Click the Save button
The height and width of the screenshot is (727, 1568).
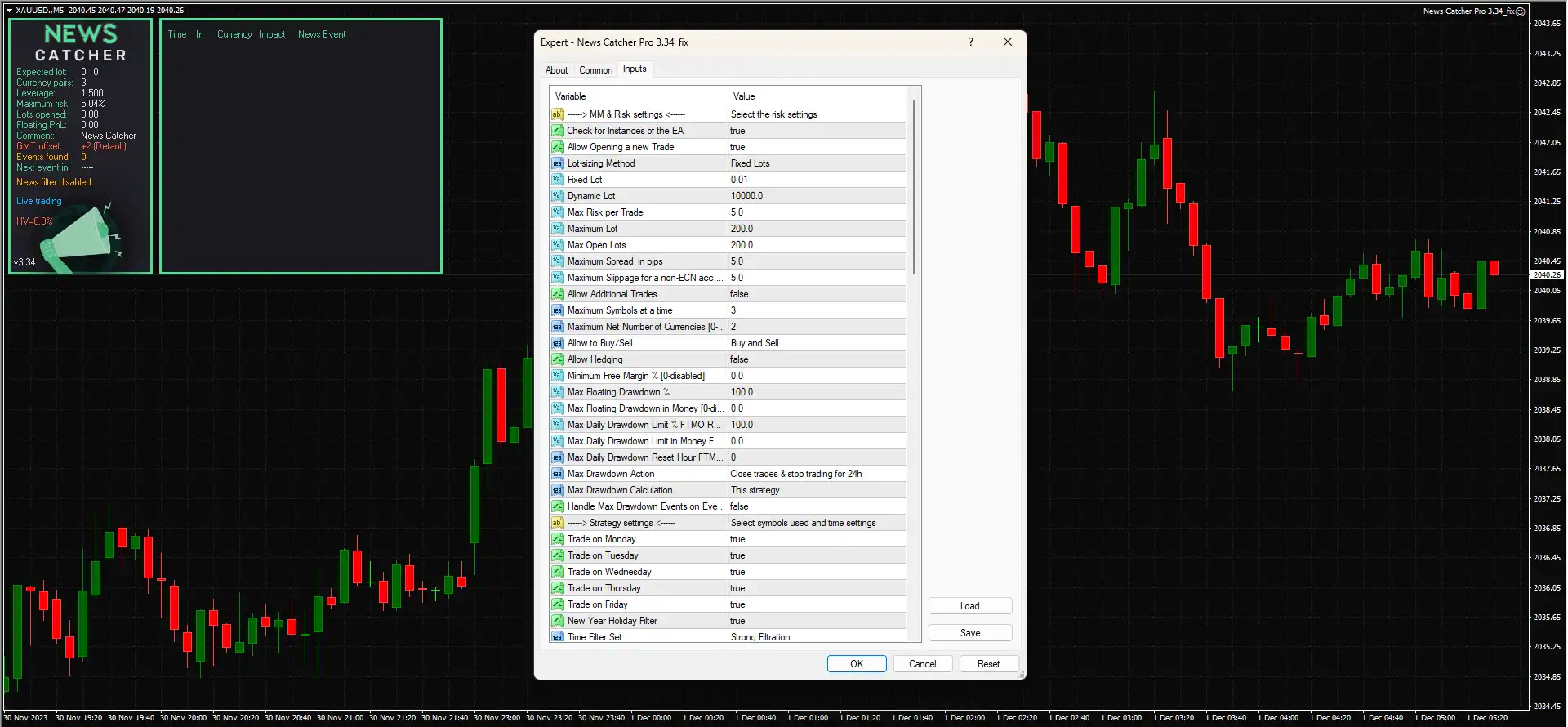[x=970, y=633]
